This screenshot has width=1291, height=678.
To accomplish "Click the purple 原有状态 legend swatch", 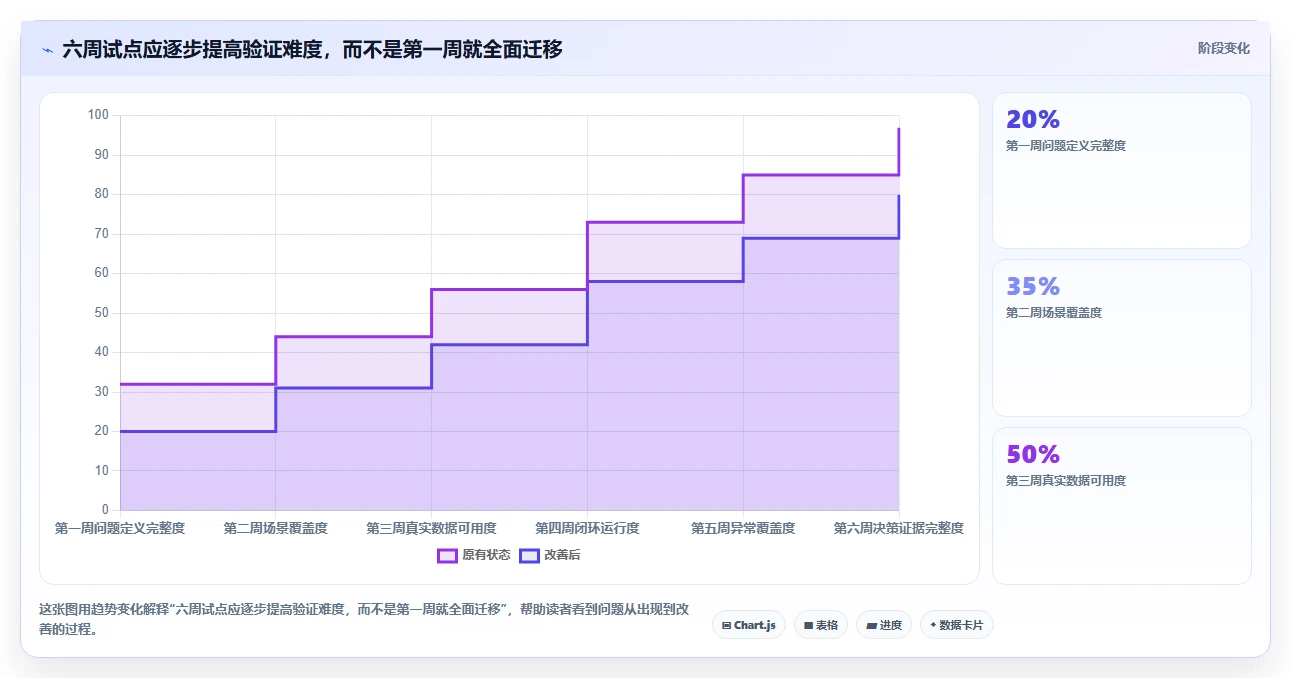I will (x=447, y=555).
